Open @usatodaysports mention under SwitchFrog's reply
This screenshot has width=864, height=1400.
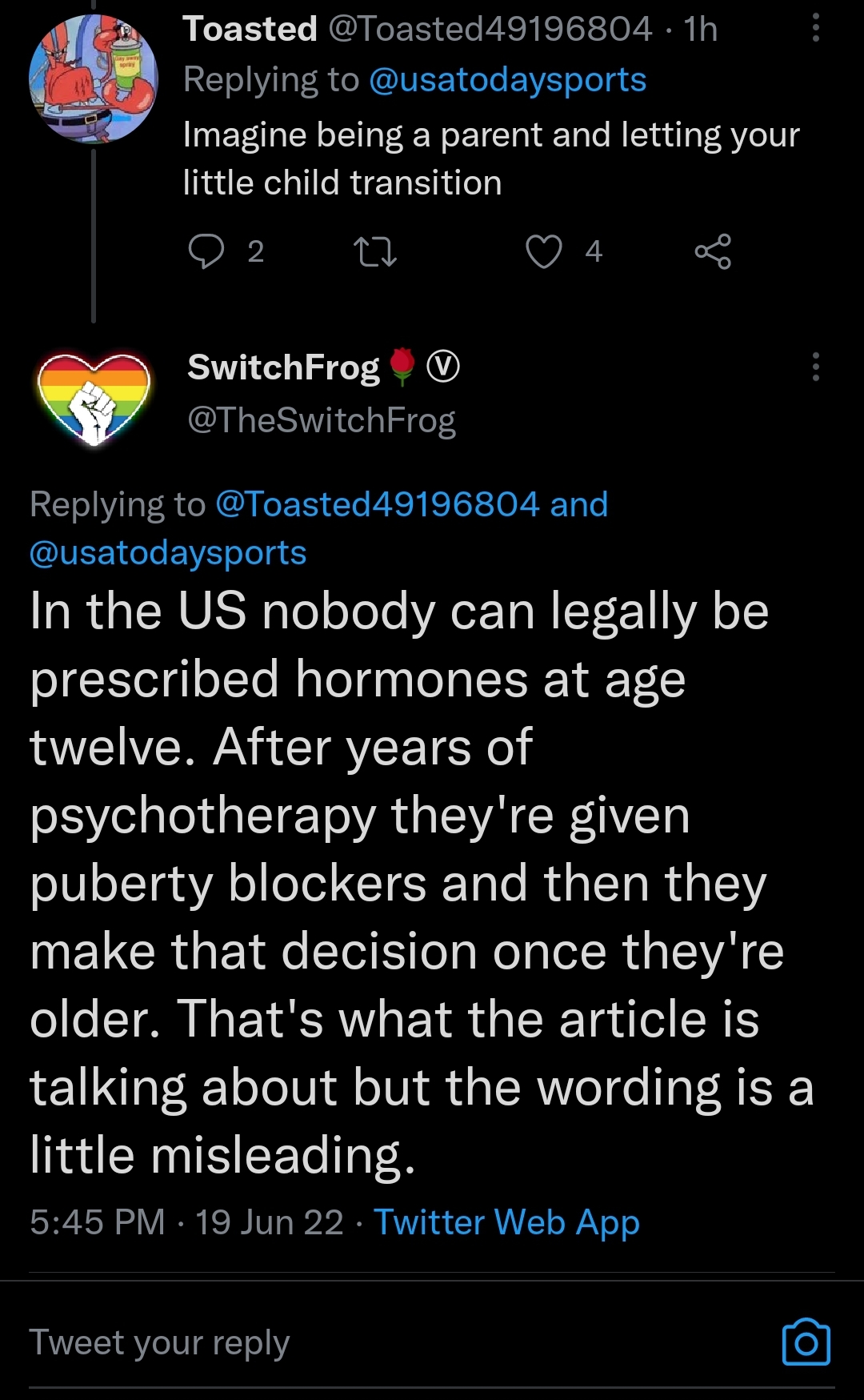[168, 552]
